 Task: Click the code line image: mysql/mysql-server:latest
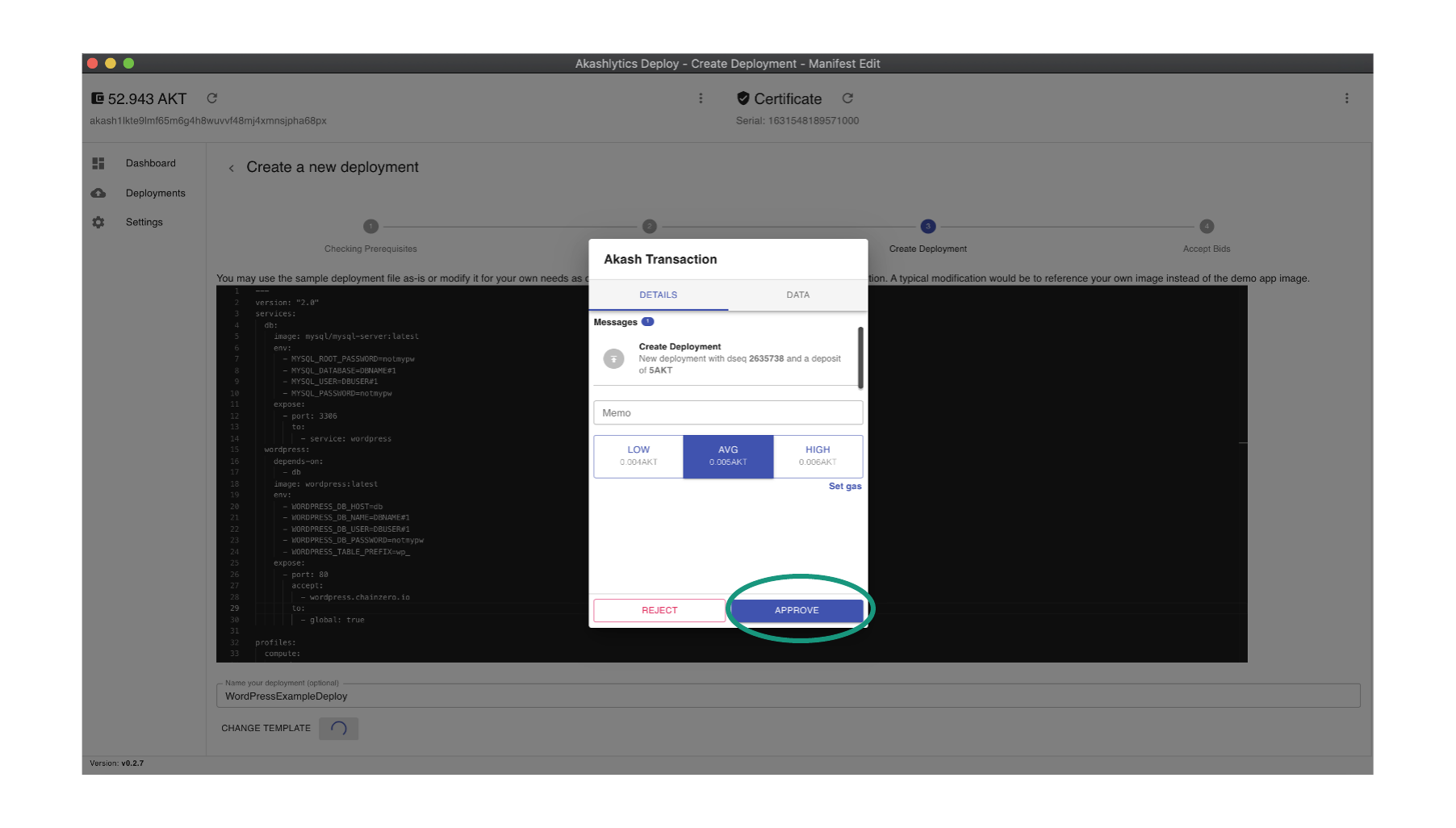coord(346,337)
